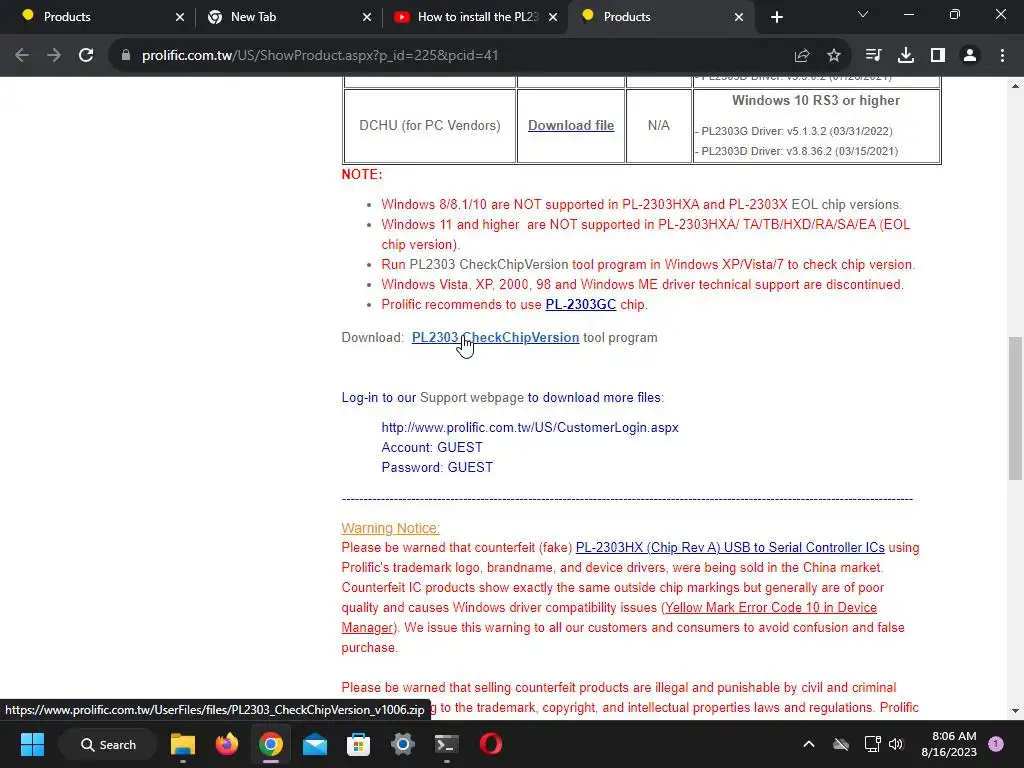Open Microsoft Store from taskbar
1024x768 pixels.
point(359,744)
